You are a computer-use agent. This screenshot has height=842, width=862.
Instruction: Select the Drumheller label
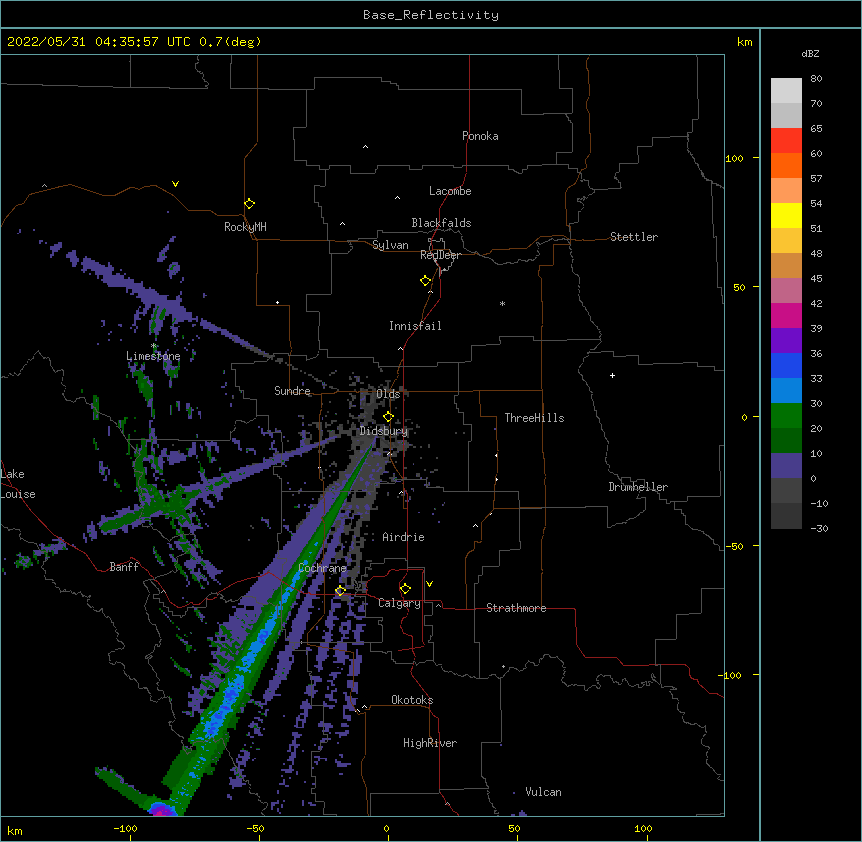[638, 487]
